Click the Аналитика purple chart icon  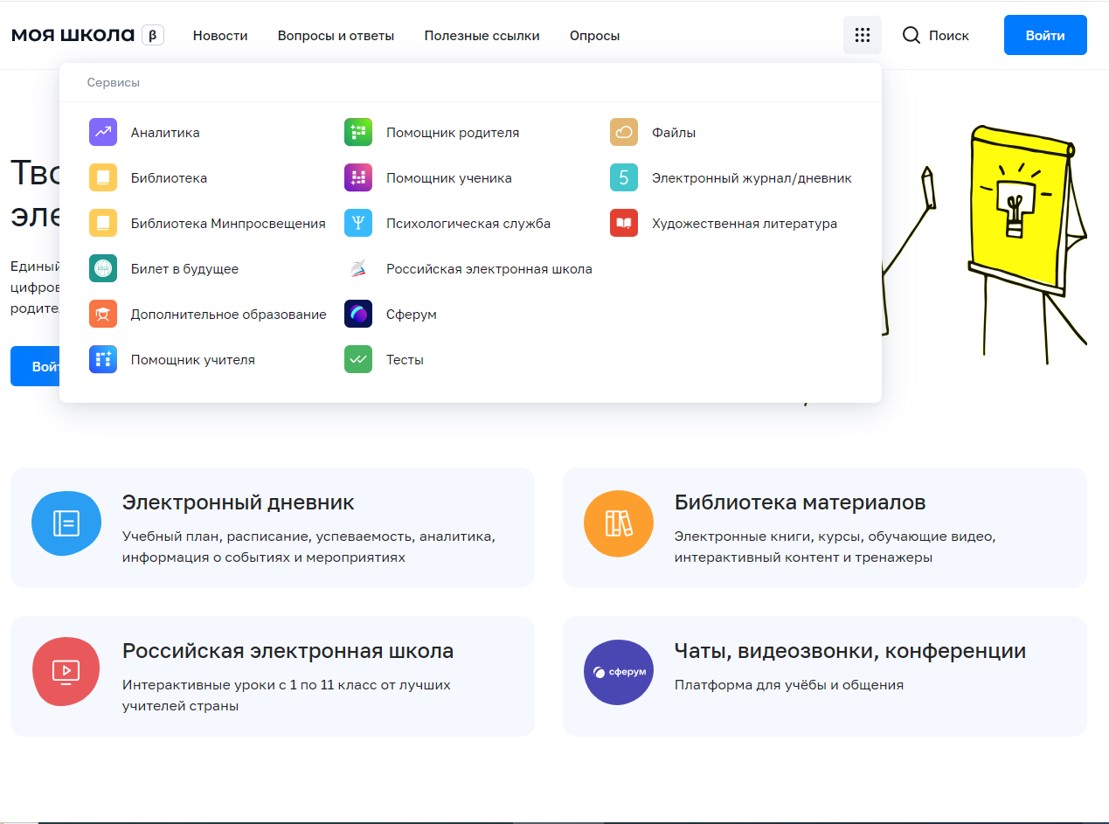coord(103,132)
